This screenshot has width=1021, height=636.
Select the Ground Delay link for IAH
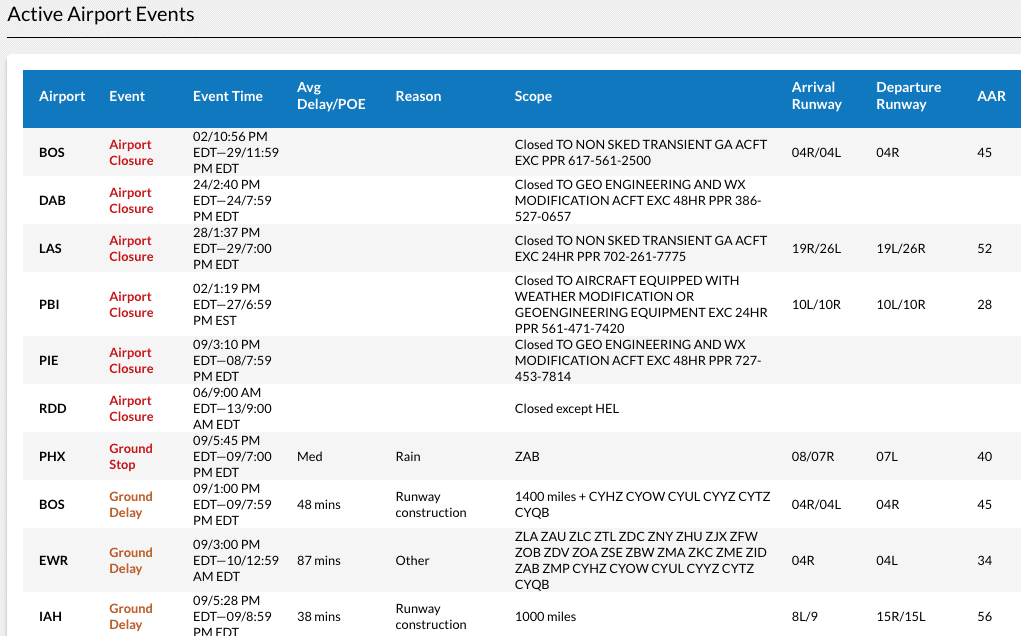130,616
